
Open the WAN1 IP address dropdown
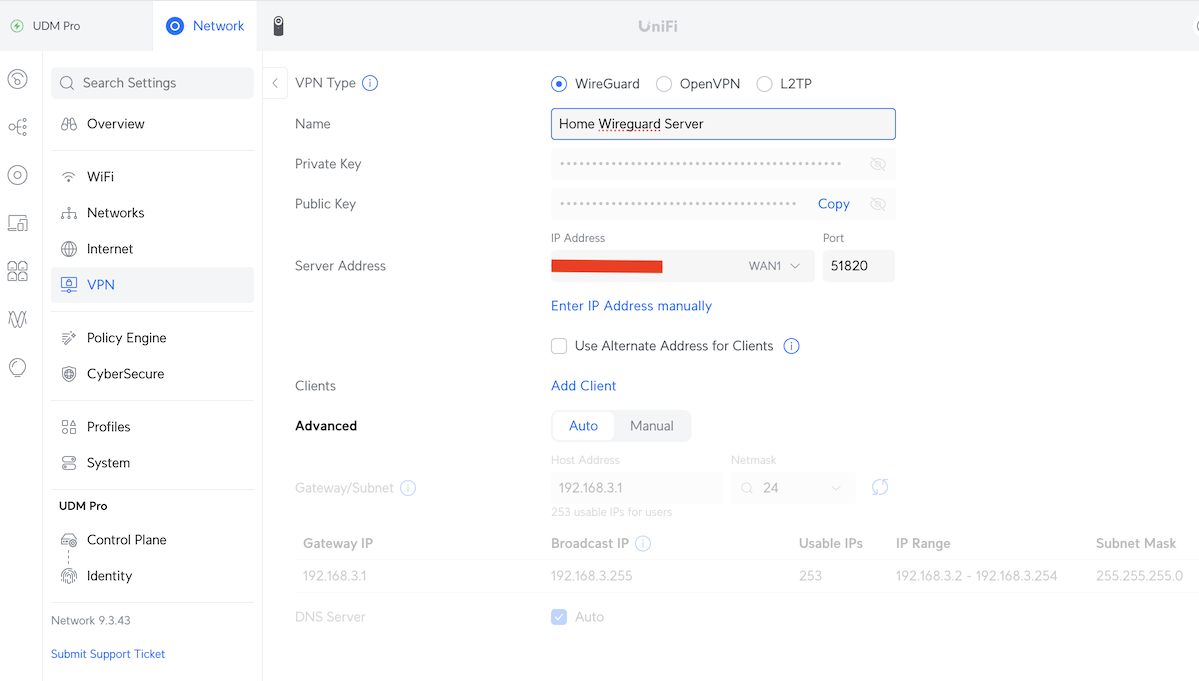click(x=682, y=266)
